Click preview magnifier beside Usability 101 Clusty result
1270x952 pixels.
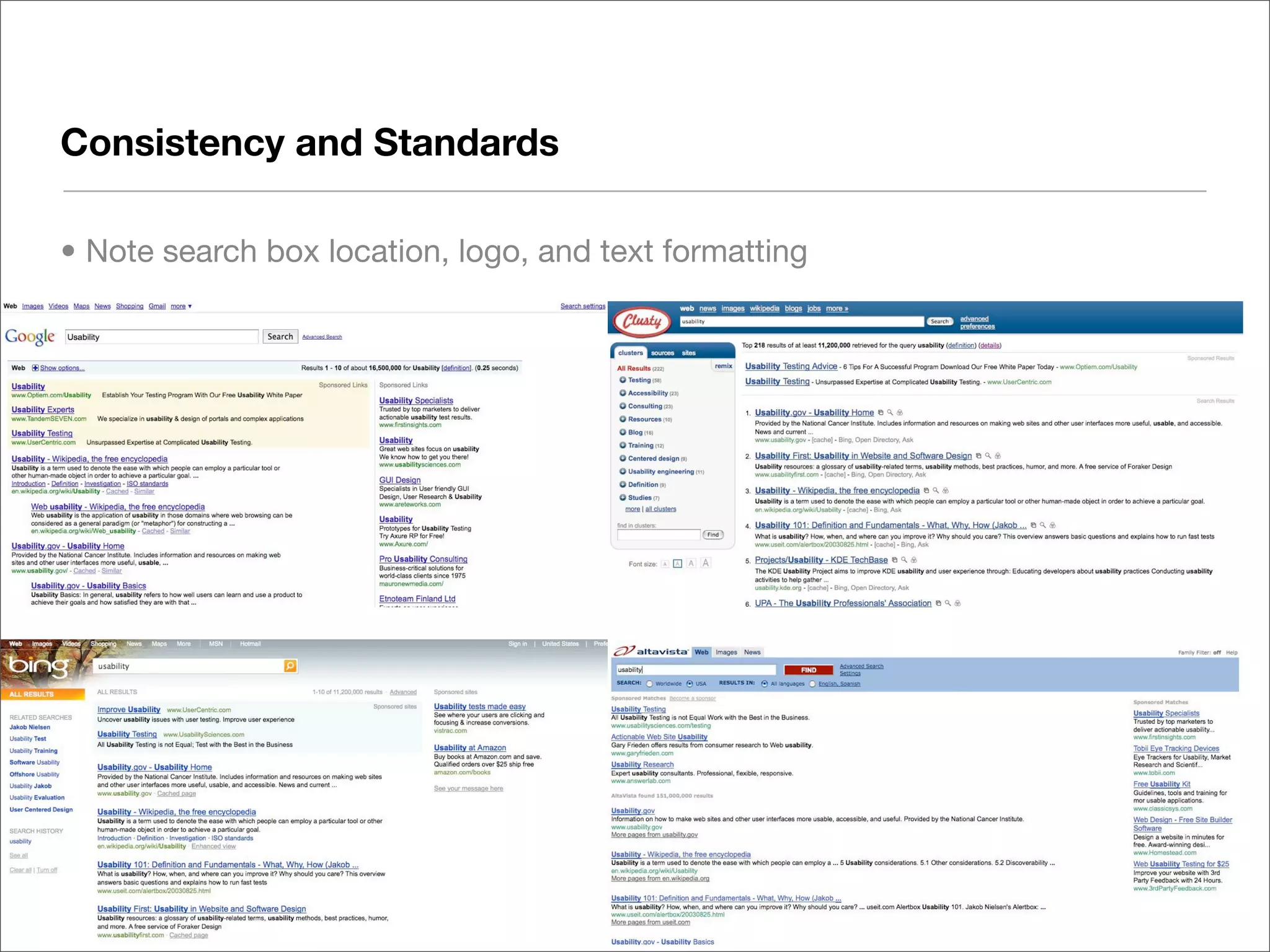point(1043,526)
